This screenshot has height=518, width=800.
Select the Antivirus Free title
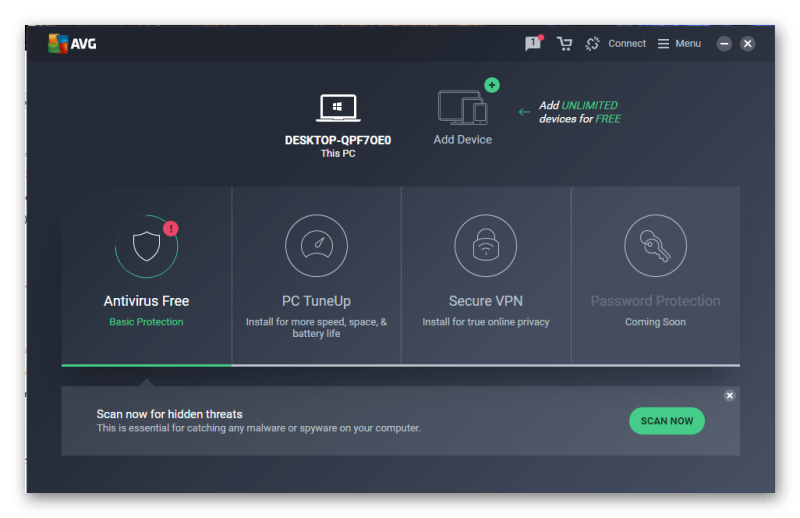pyautogui.click(x=146, y=301)
